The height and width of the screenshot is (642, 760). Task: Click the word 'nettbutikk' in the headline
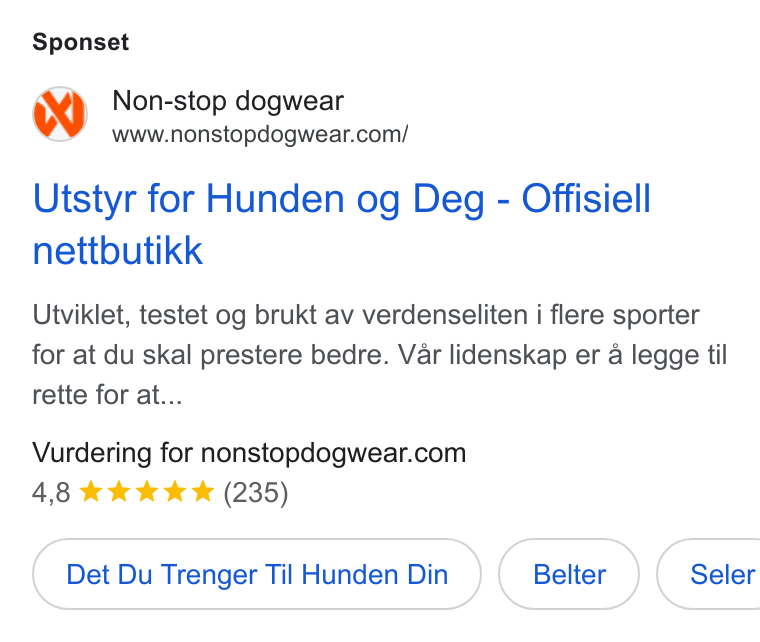[118, 251]
